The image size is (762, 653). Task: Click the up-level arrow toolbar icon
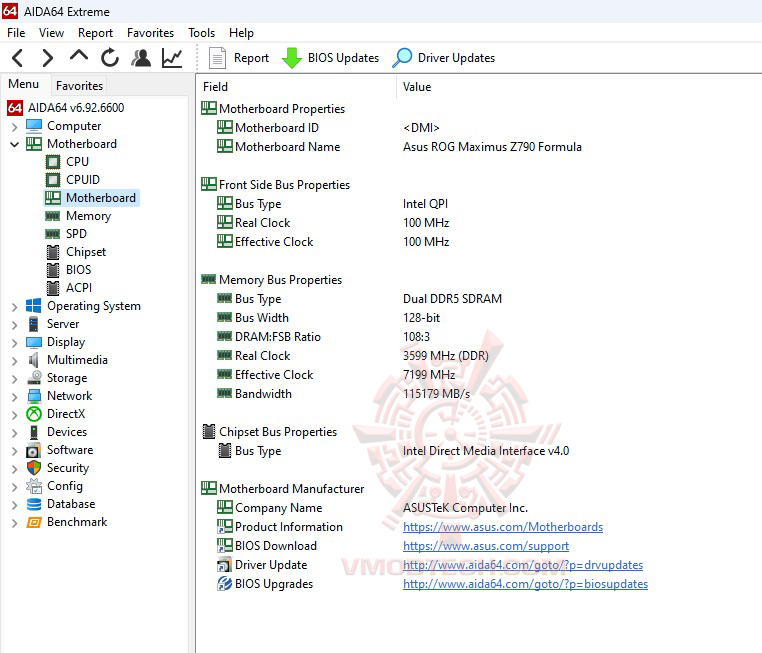pyautogui.click(x=79, y=55)
